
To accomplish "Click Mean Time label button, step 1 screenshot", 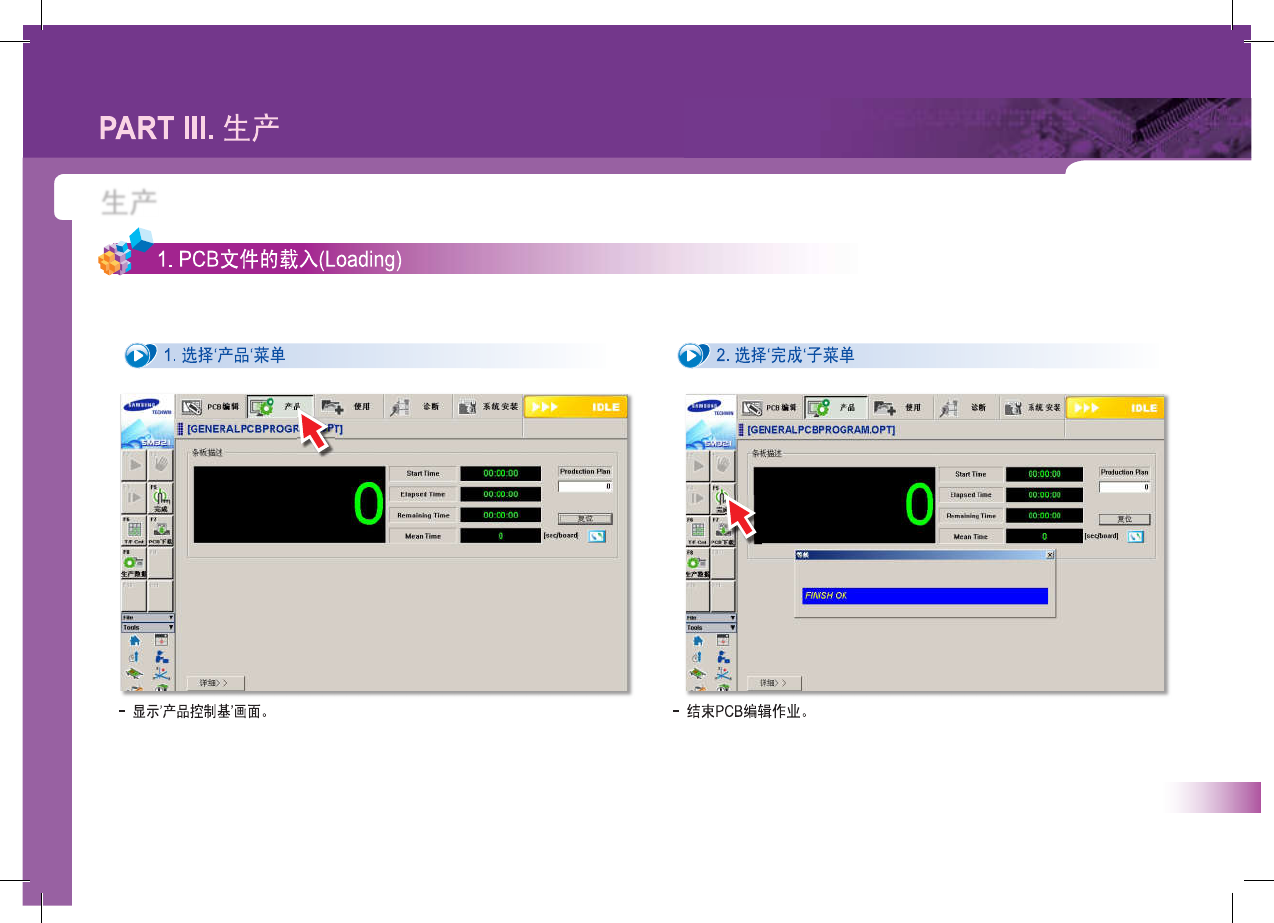I will [x=422, y=536].
